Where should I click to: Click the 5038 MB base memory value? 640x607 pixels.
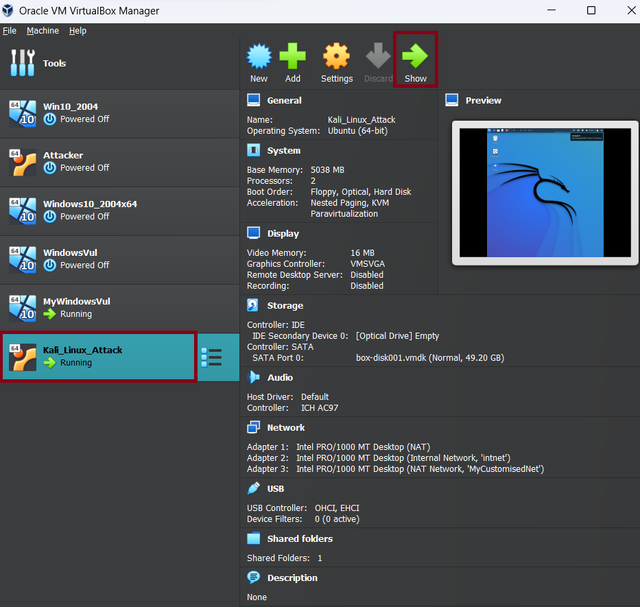click(327, 170)
